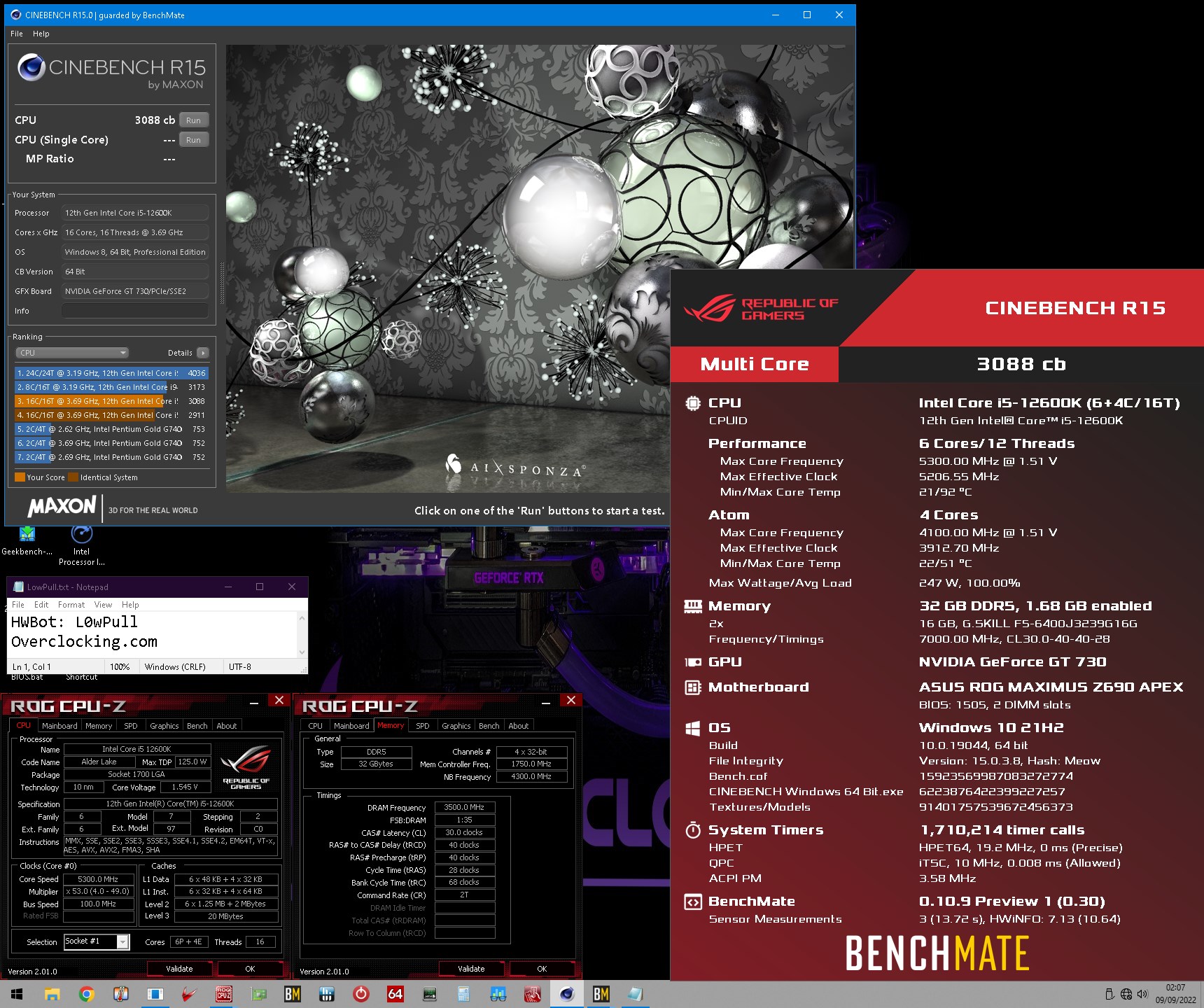Viewport: 1204px width, 1008px height.
Task: Click the Cinebench title bar app icon
Action: tap(16, 15)
